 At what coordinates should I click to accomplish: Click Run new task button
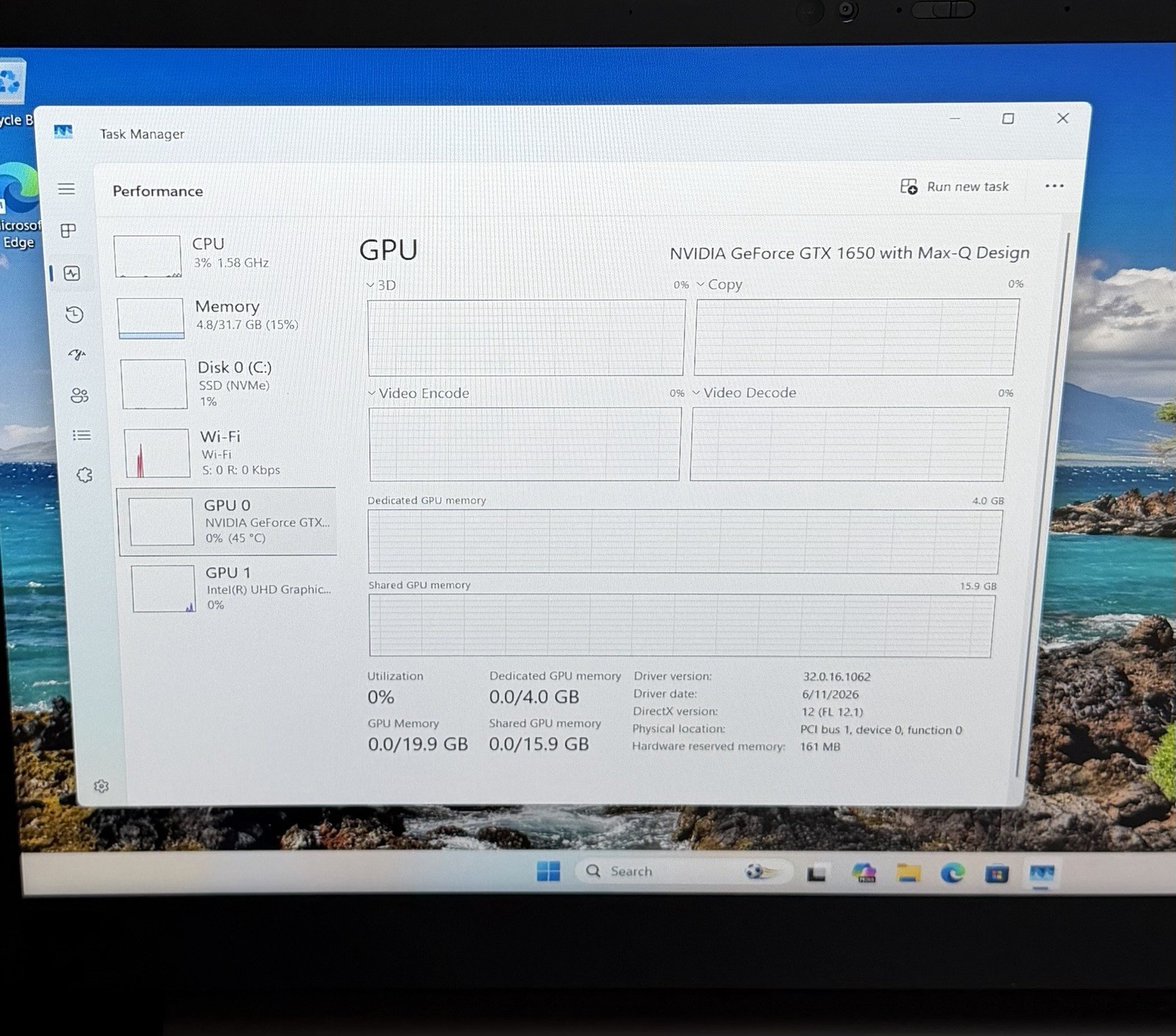click(955, 187)
